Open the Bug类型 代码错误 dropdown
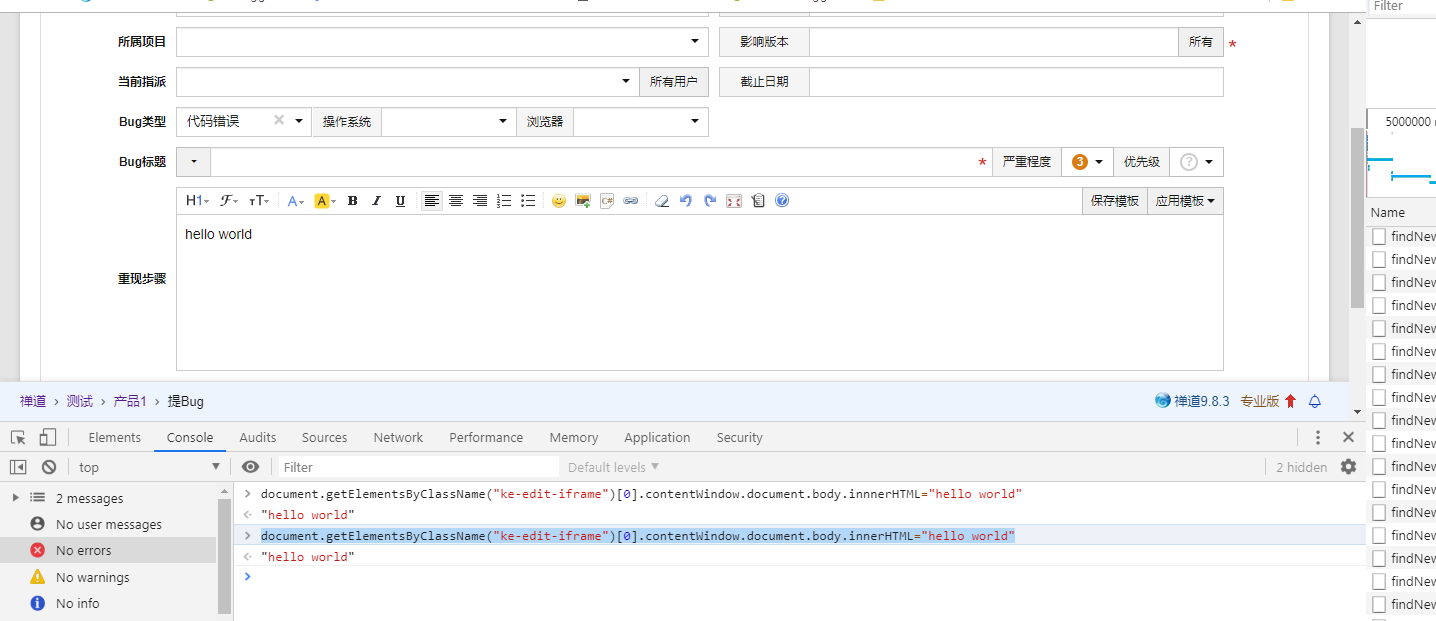 coord(244,122)
